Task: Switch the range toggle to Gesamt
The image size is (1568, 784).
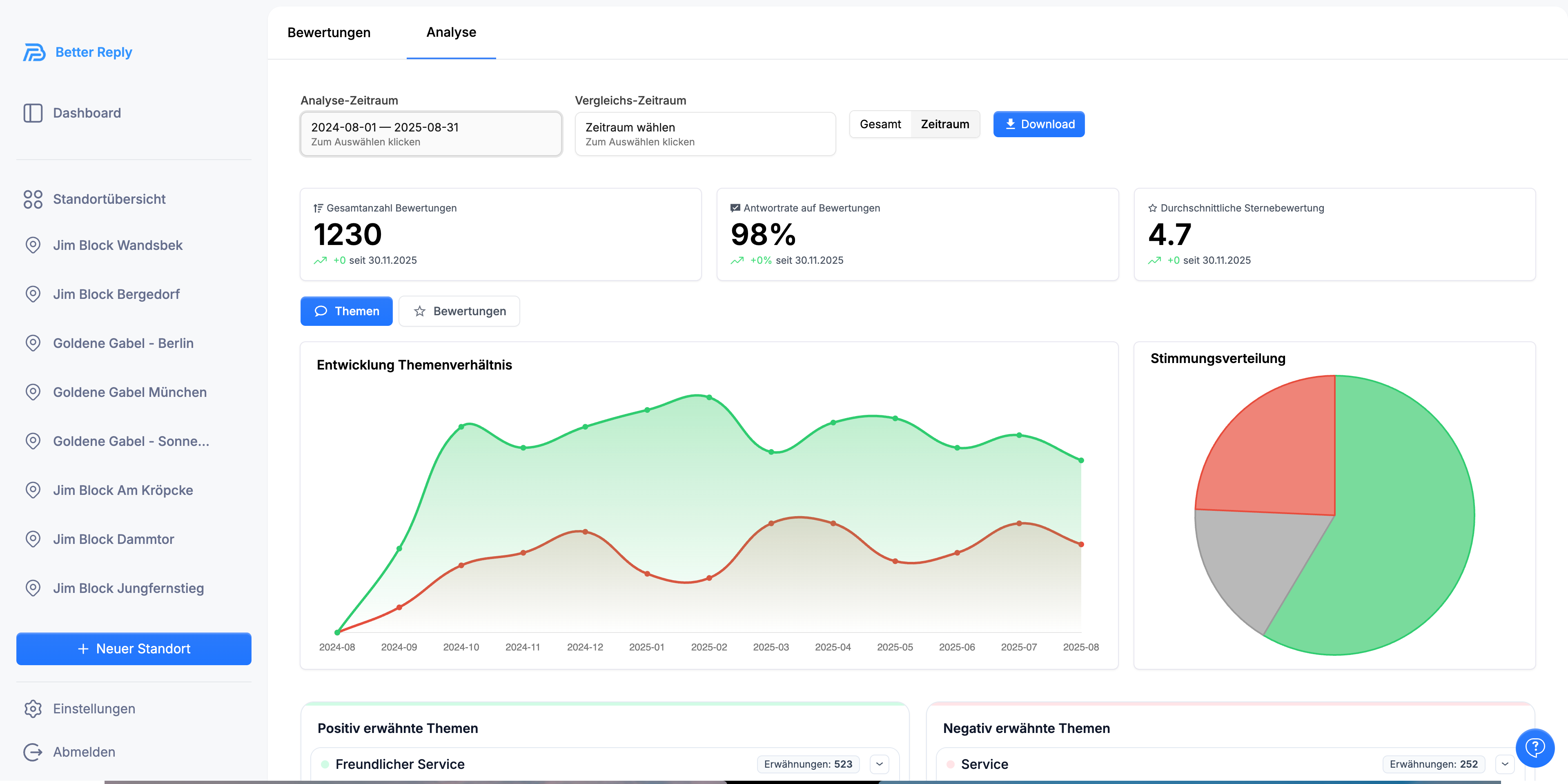Action: point(880,124)
